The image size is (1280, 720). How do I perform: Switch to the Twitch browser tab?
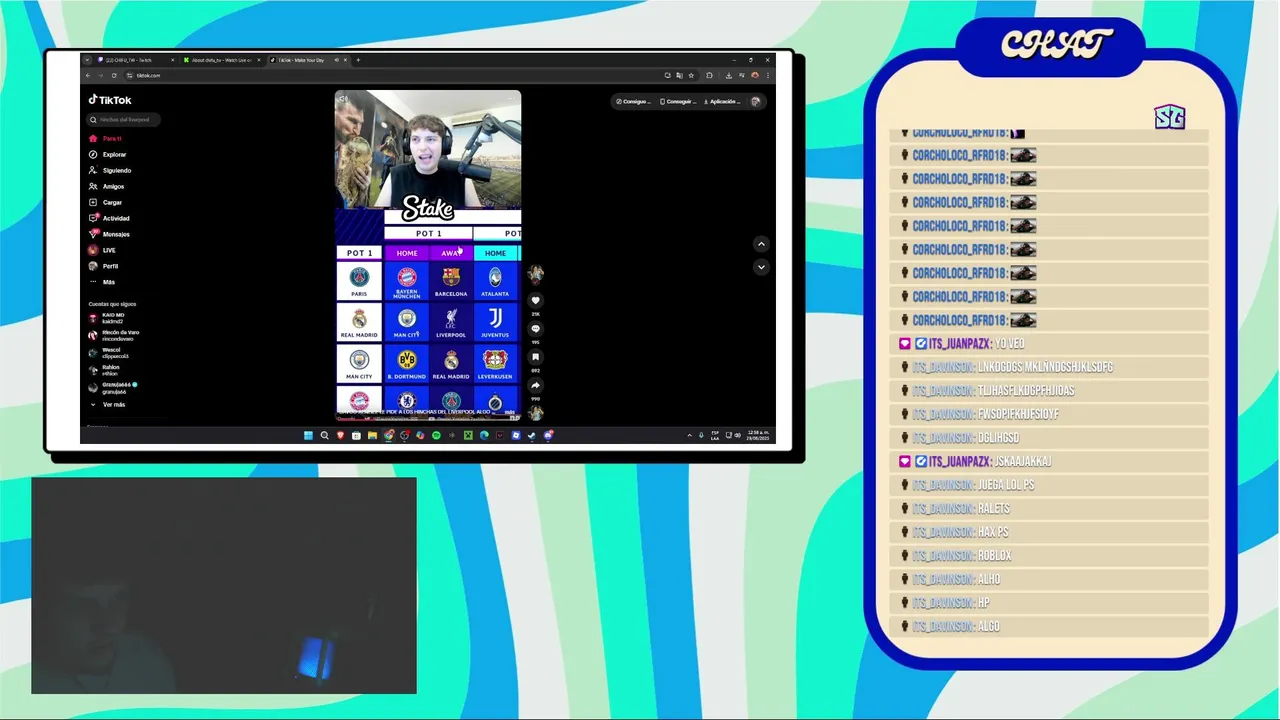click(134, 60)
